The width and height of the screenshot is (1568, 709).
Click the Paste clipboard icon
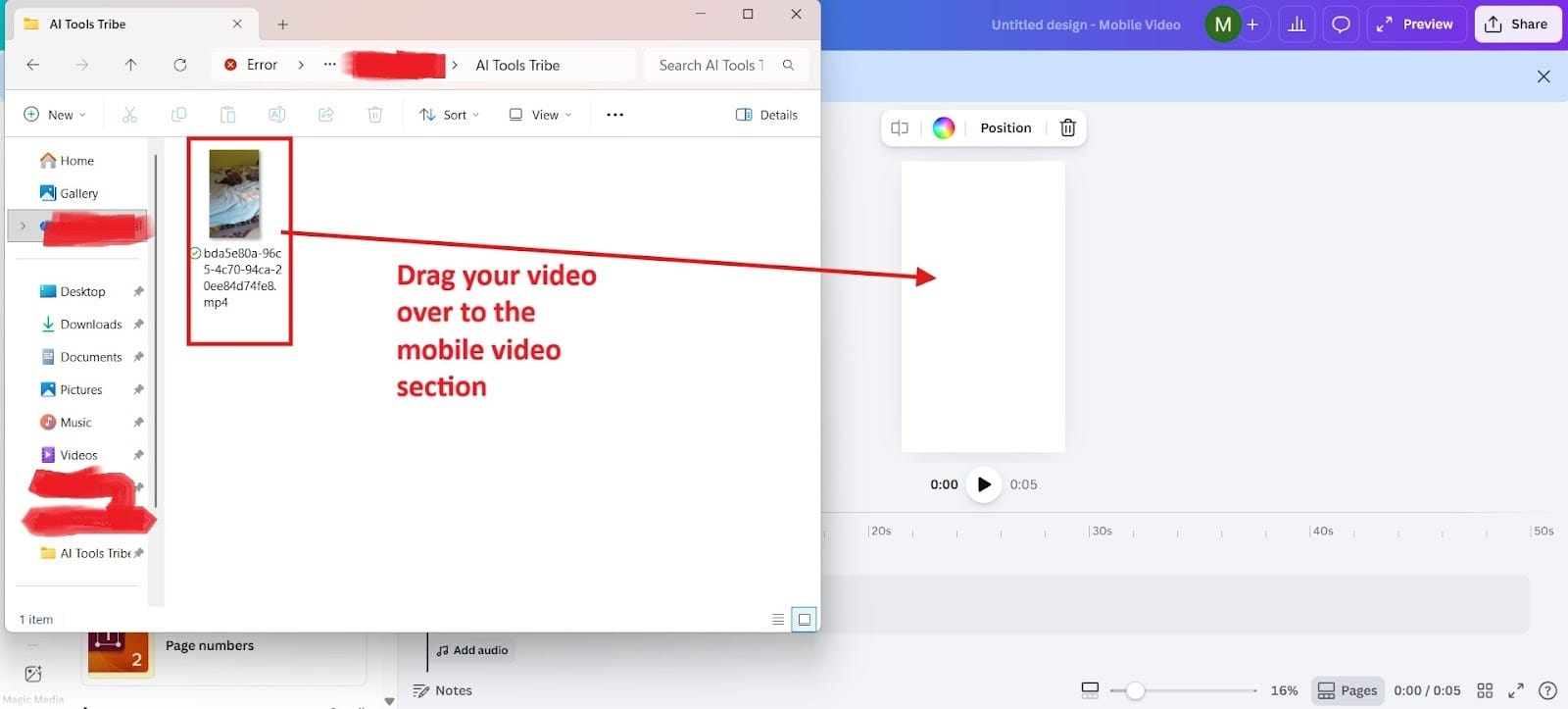[x=227, y=115]
